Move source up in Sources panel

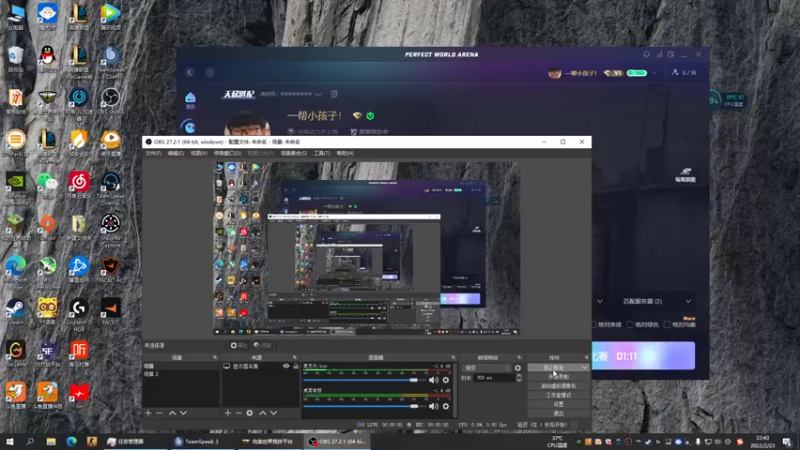click(263, 413)
